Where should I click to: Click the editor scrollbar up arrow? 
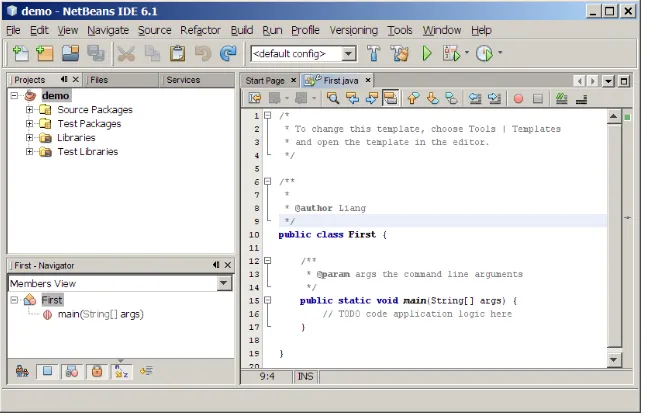tap(614, 117)
